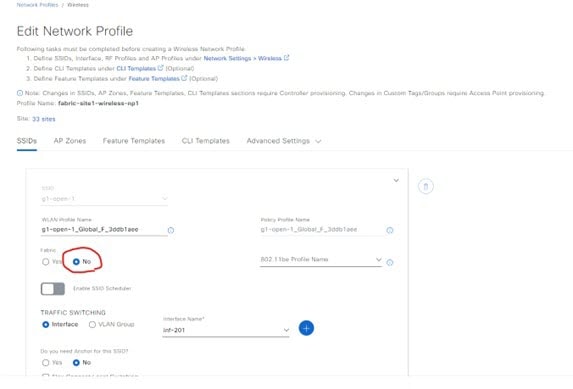Click info icon next to Policy Profile Name
Screen dimensions: 573x389
(x=390, y=230)
